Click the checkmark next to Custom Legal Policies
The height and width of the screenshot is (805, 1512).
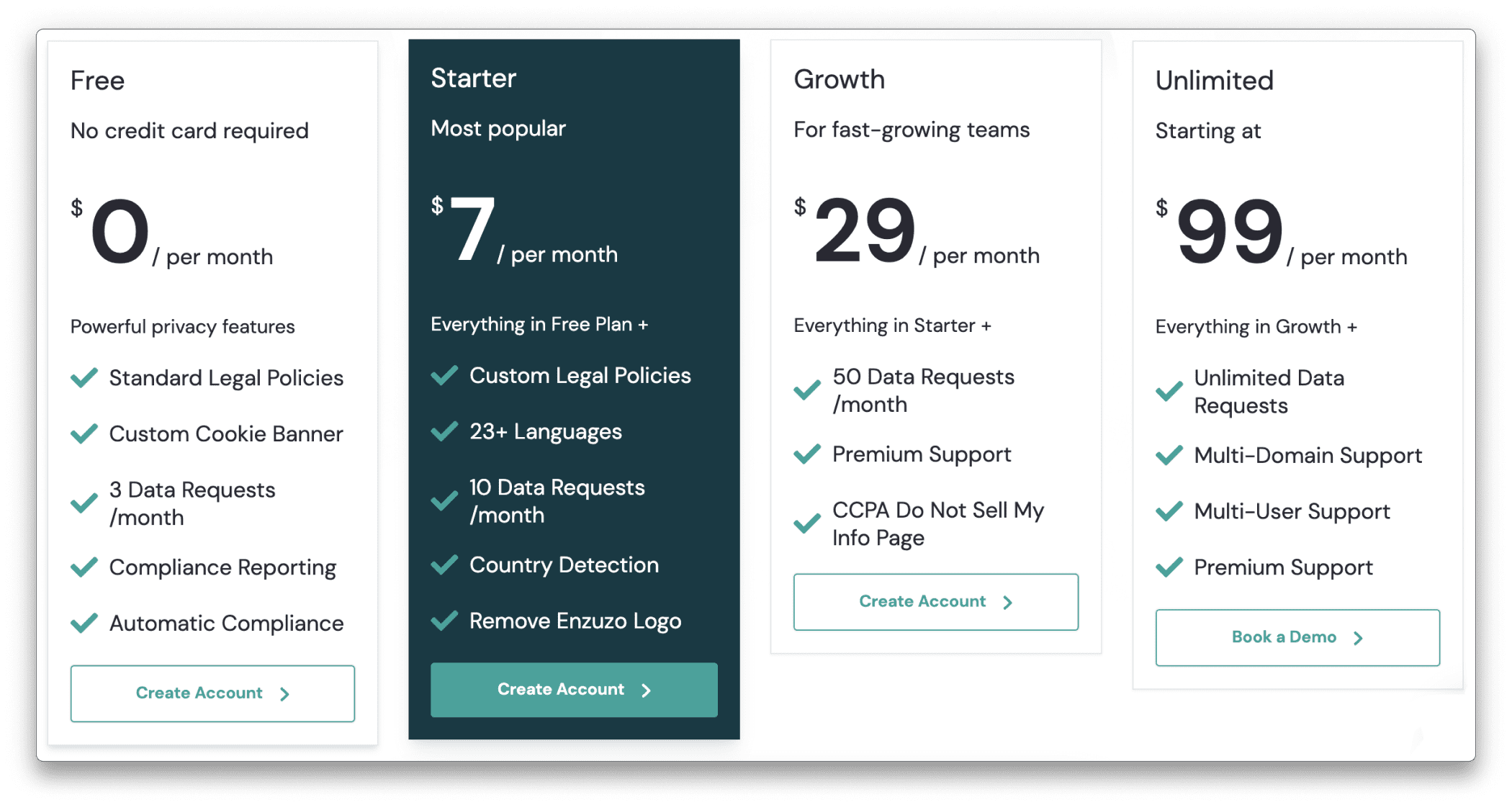click(444, 375)
